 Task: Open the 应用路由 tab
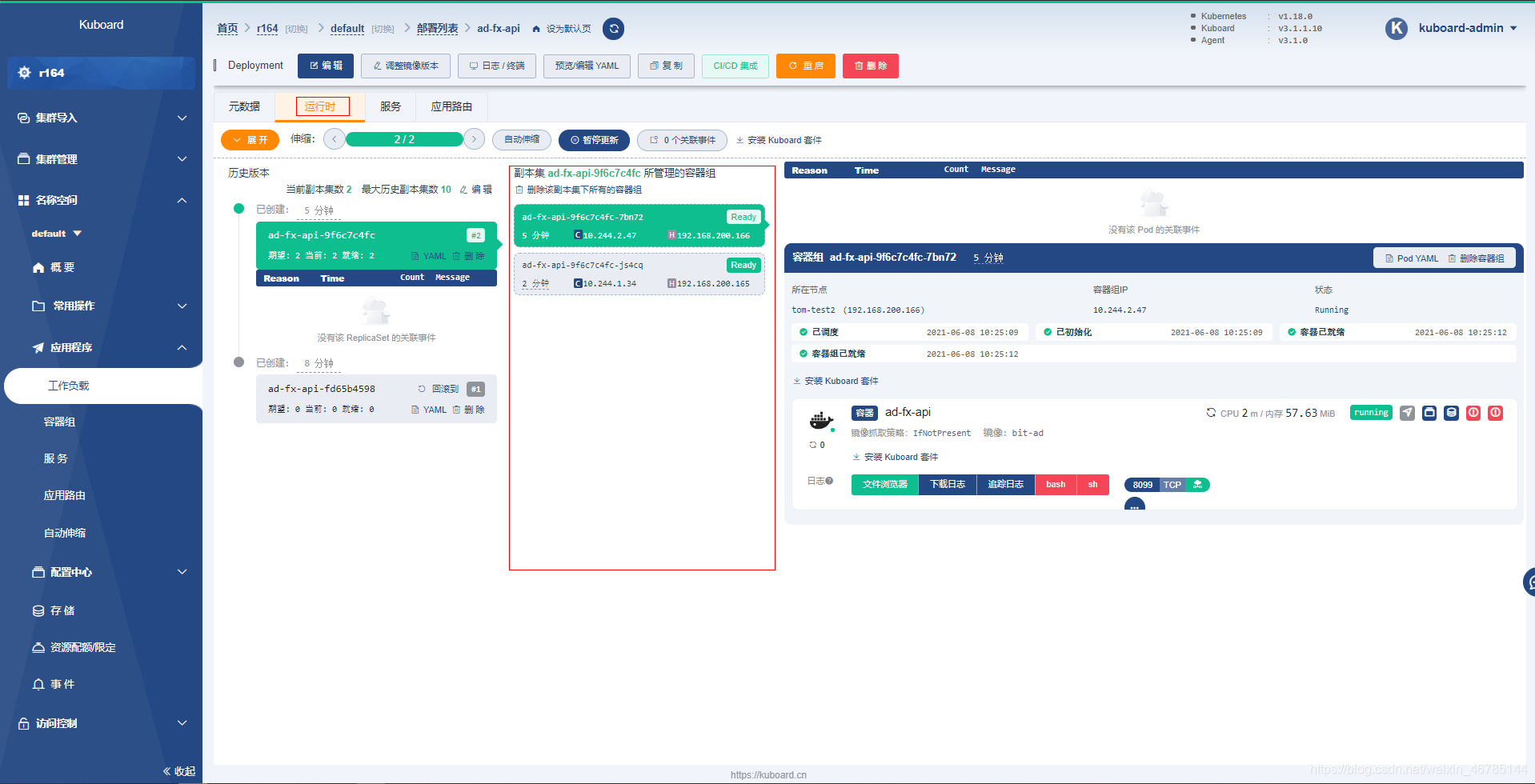(x=451, y=106)
